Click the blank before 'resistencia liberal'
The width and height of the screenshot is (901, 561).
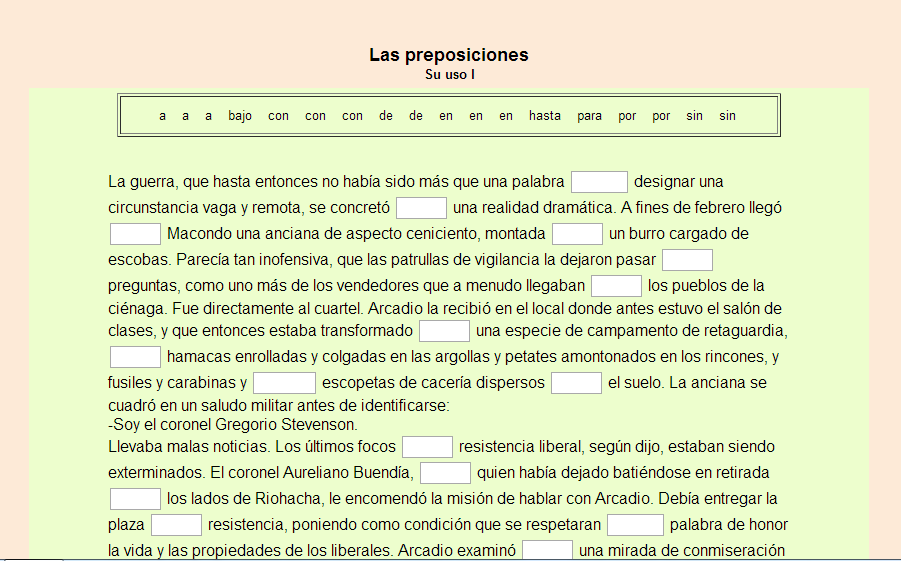pos(427,447)
